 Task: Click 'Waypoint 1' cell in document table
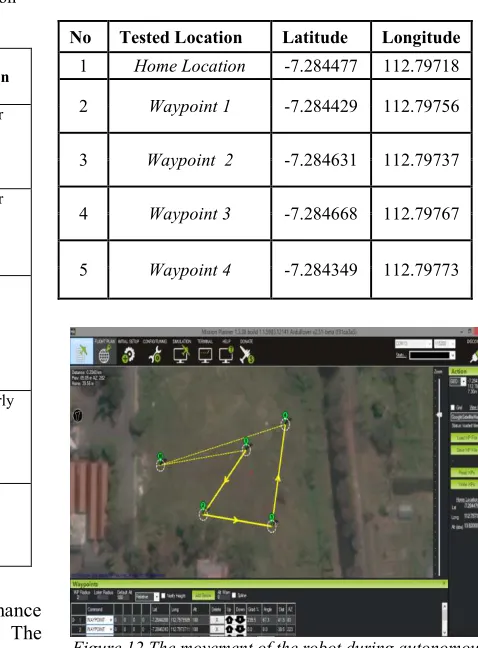click(x=190, y=106)
